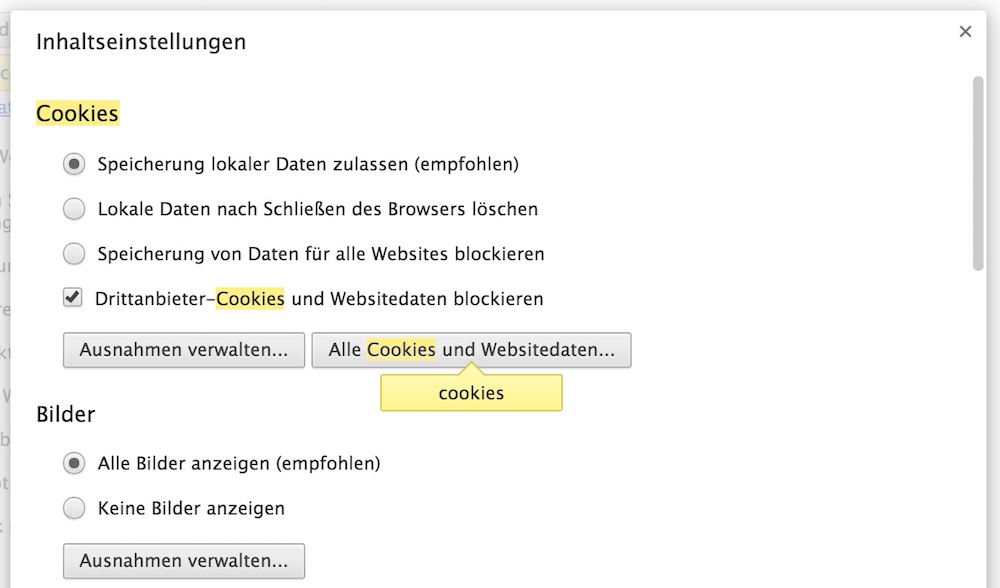1000x588 pixels.
Task: Click the 'Keine Bilder anzeigen' label text
Action: 191,509
